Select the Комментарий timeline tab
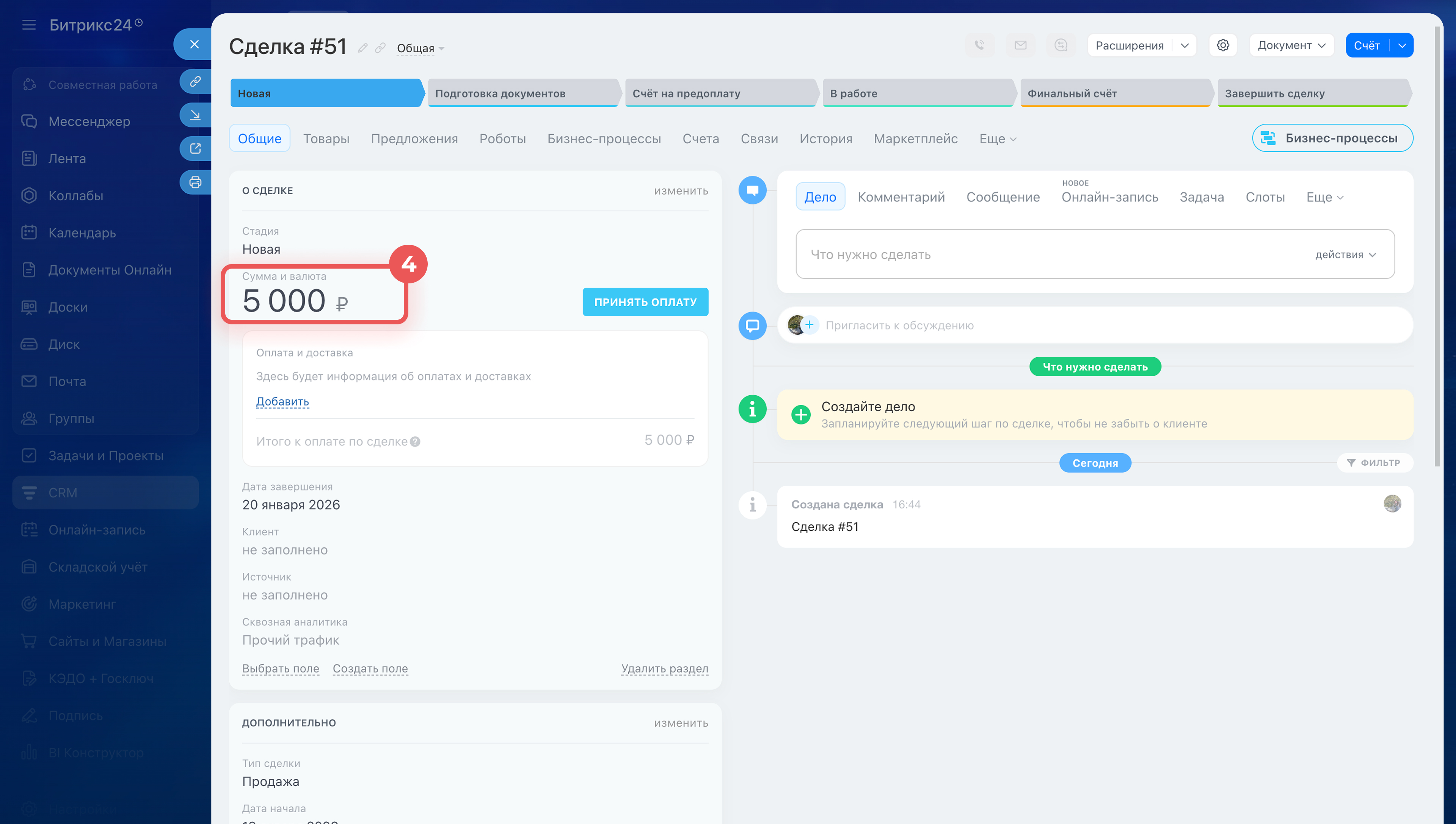This screenshot has width=1456, height=824. (x=901, y=197)
